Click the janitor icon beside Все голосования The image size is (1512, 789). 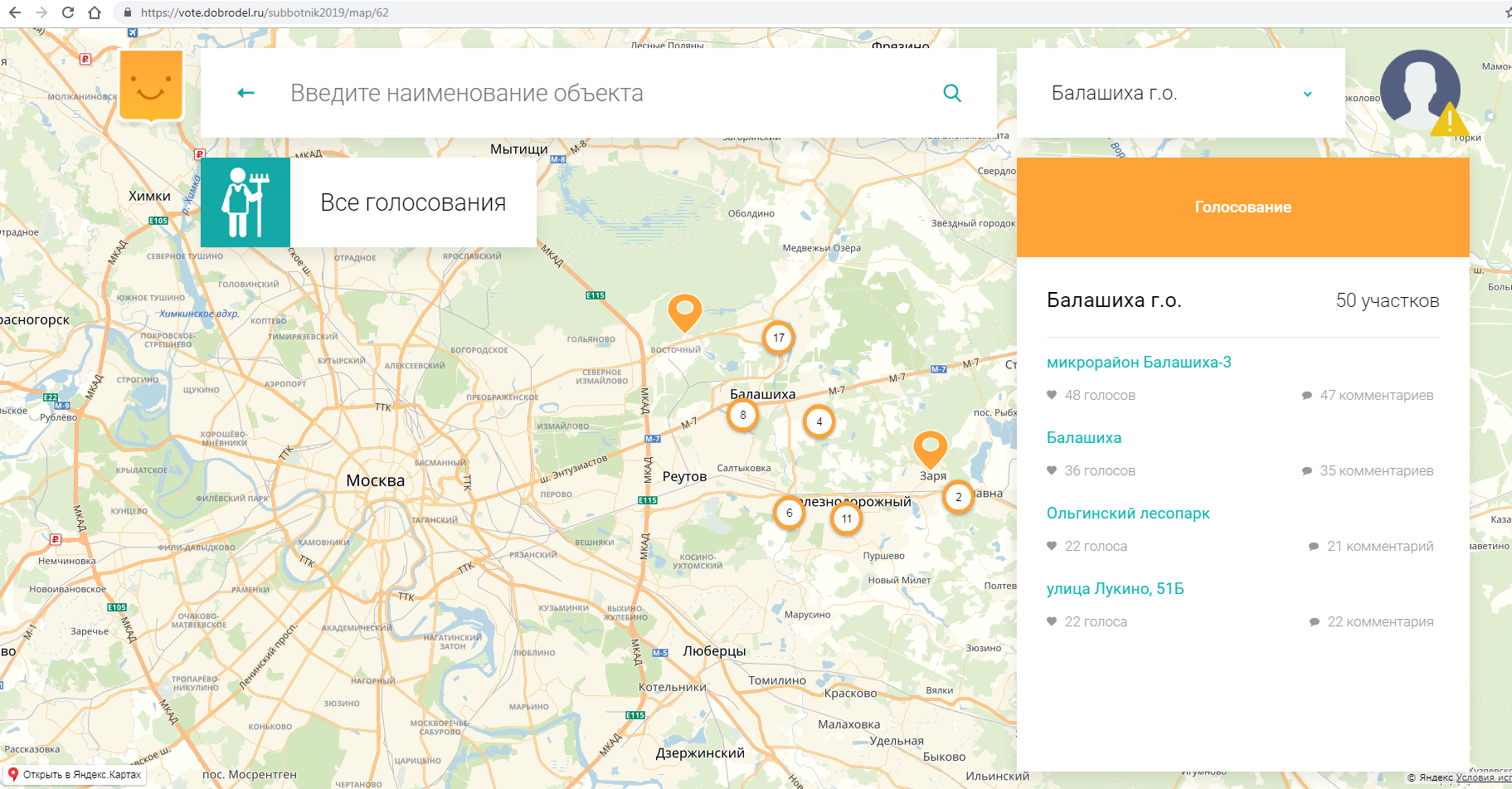[246, 202]
